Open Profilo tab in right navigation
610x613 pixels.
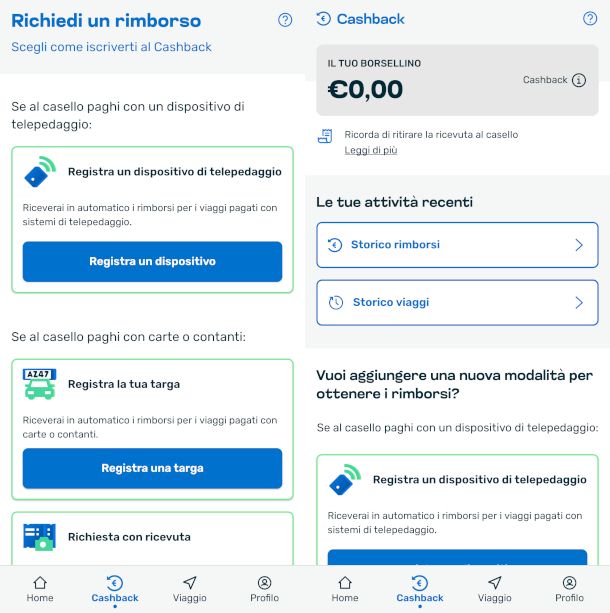coord(569,589)
